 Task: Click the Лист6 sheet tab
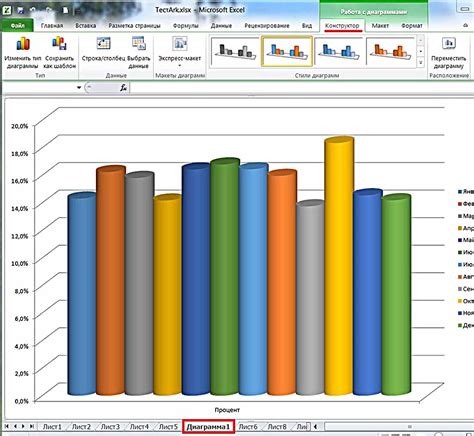tap(248, 427)
